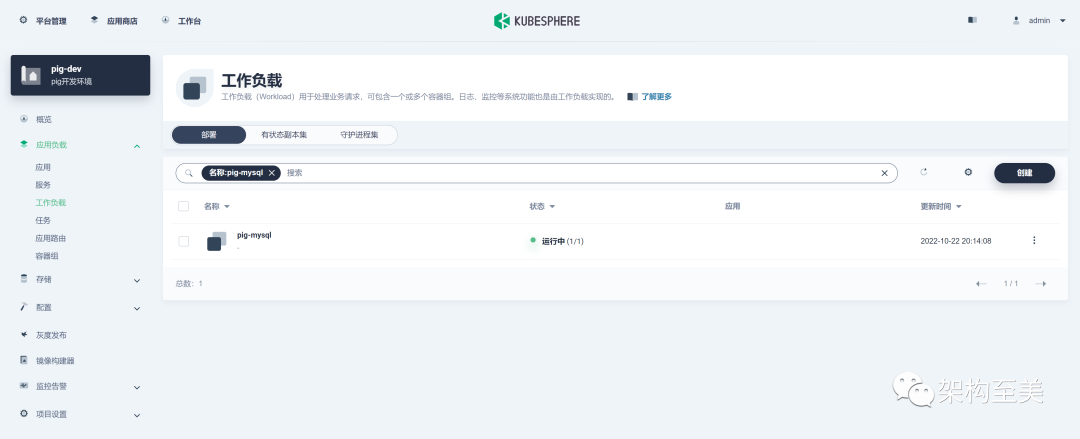Open 镜像构建器 menu label in sidebar
This screenshot has height=439, width=1080.
point(55,360)
